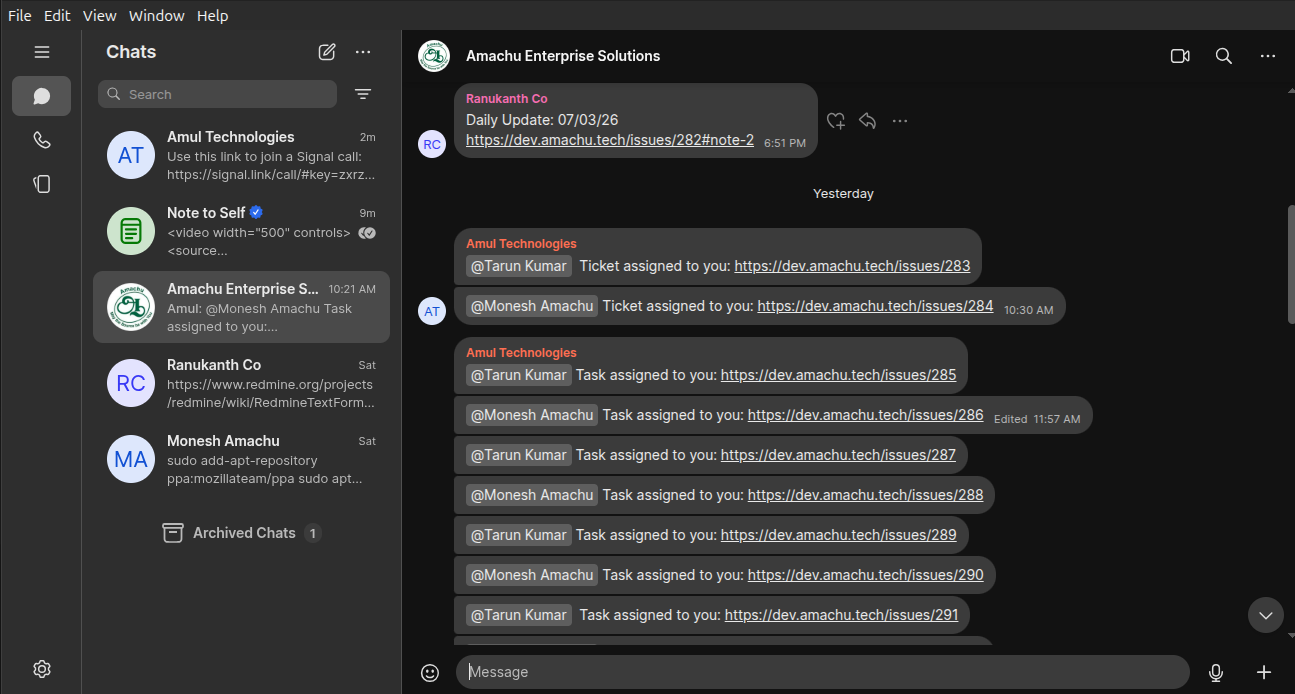Open Archived Chats
Screen dimensions: 1295x694
(243, 533)
